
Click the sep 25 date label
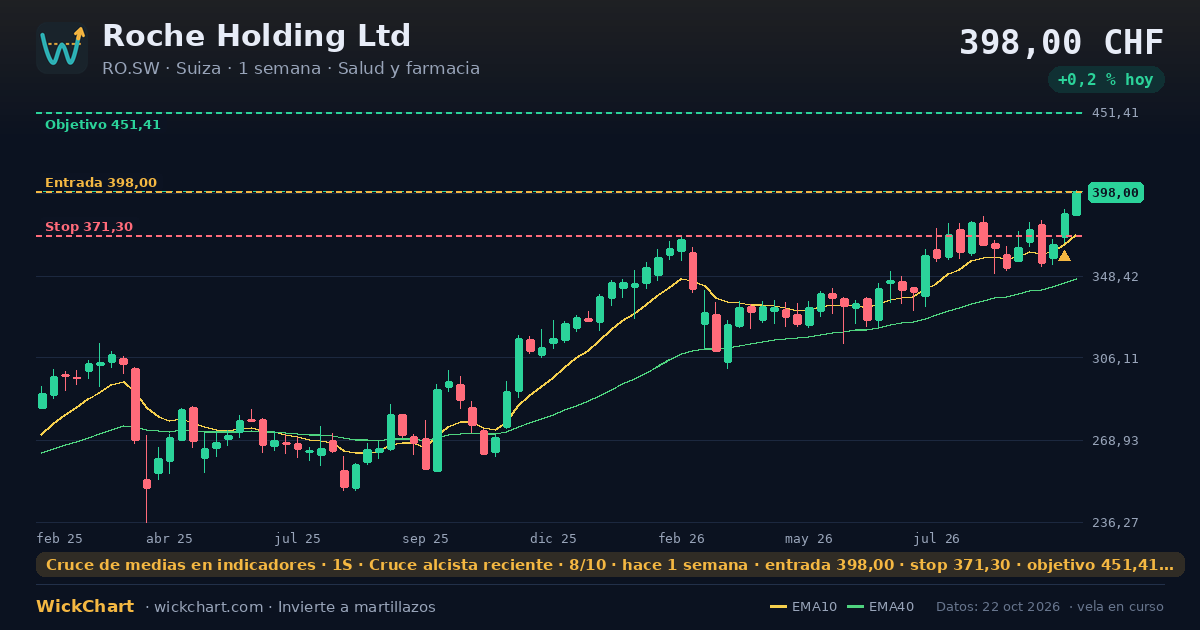click(x=425, y=538)
